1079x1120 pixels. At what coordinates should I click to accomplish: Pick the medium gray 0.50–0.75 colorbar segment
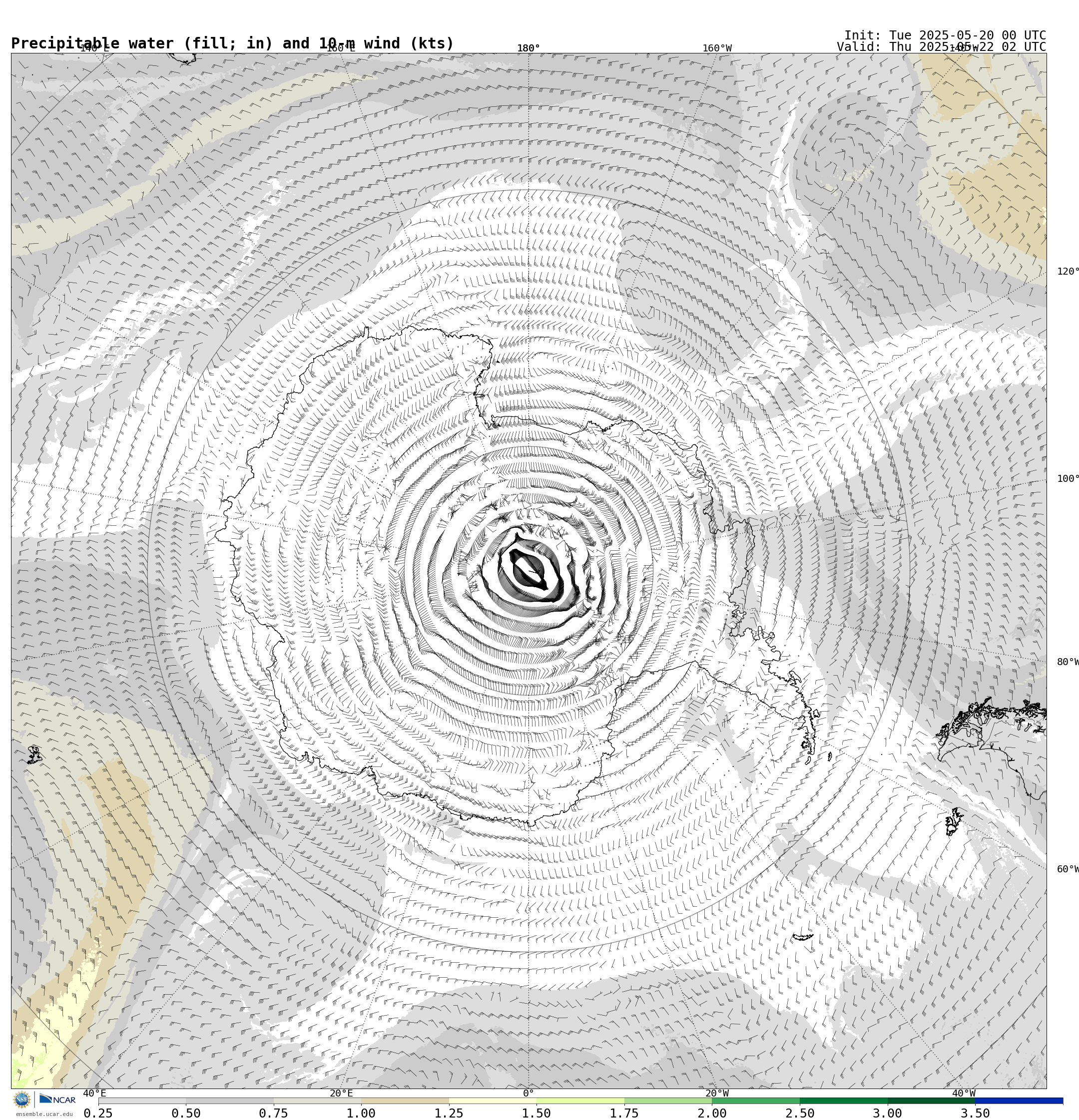coord(229,1101)
